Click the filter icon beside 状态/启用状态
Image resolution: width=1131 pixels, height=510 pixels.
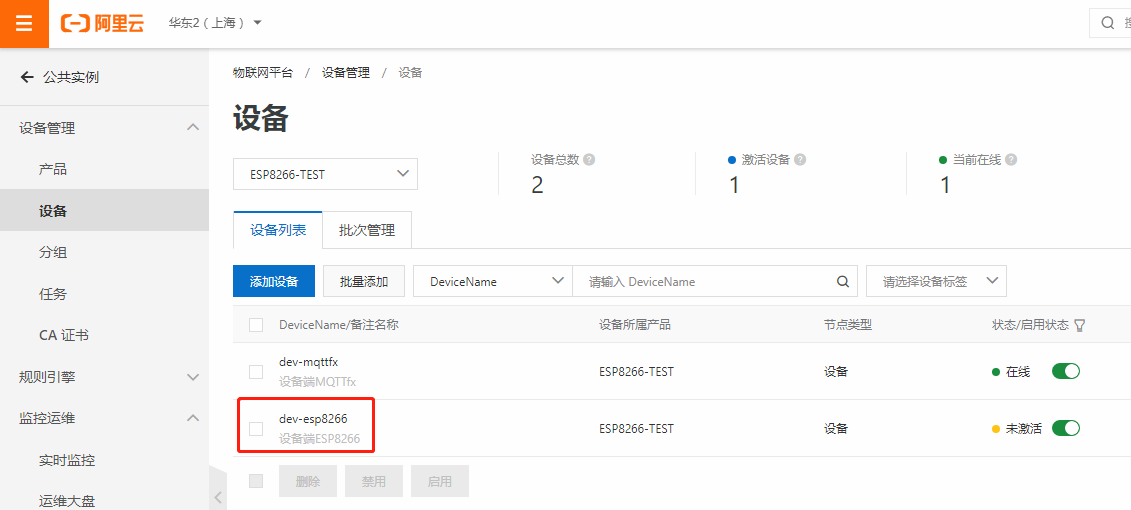click(x=1080, y=325)
